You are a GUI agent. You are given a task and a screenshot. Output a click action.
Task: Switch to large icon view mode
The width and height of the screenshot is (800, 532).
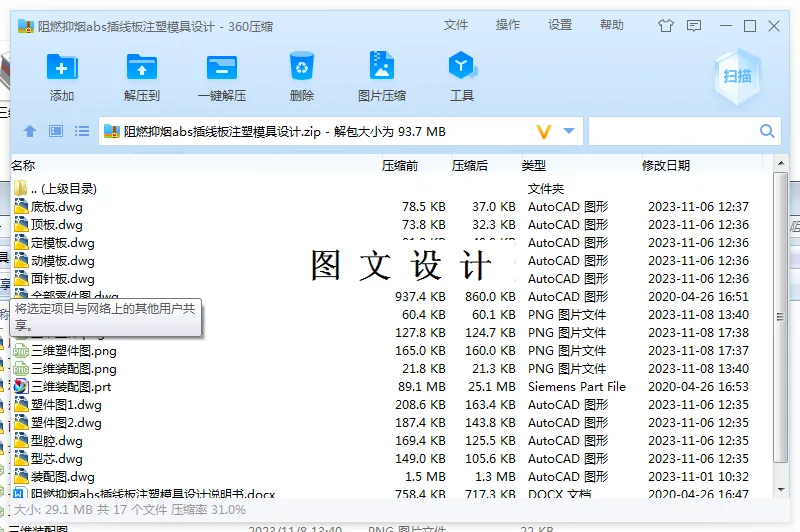[x=56, y=132]
